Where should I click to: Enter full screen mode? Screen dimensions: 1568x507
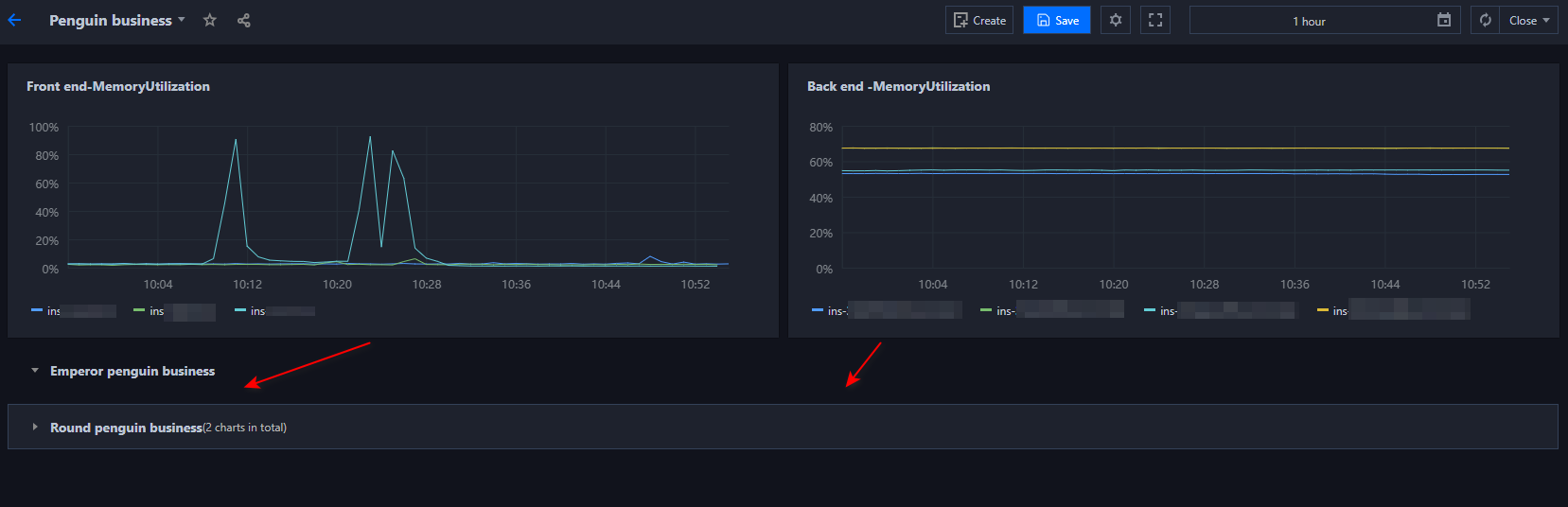click(1155, 20)
